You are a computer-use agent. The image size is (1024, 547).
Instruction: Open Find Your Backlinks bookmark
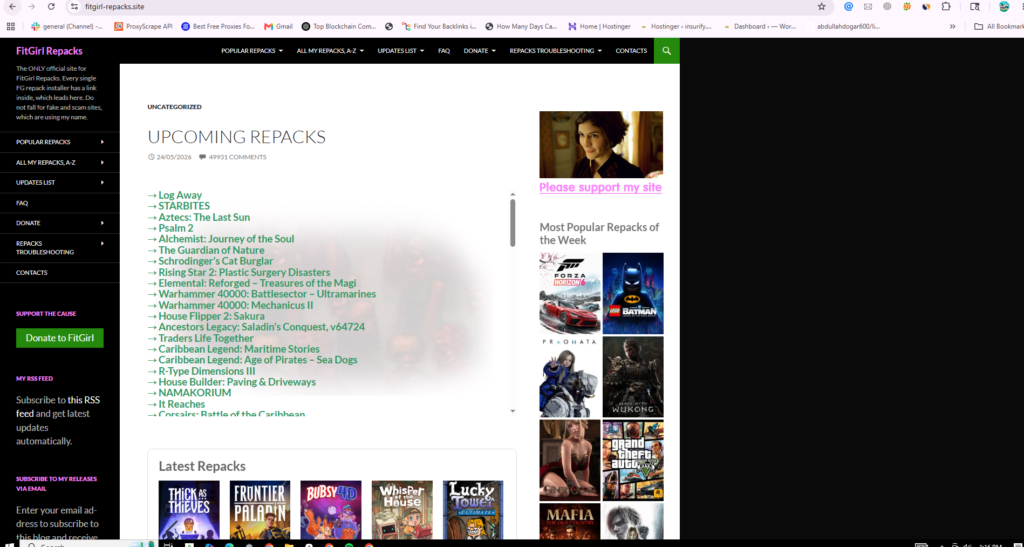point(440,27)
